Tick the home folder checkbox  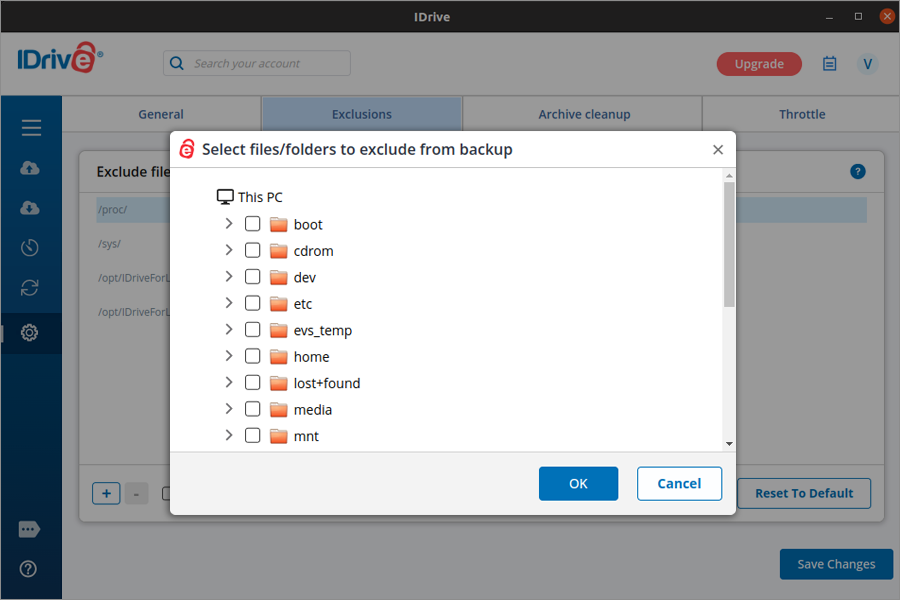252,356
